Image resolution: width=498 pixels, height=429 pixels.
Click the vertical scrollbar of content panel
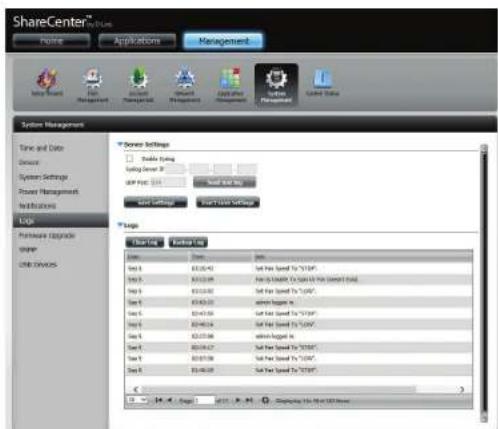click(x=484, y=282)
